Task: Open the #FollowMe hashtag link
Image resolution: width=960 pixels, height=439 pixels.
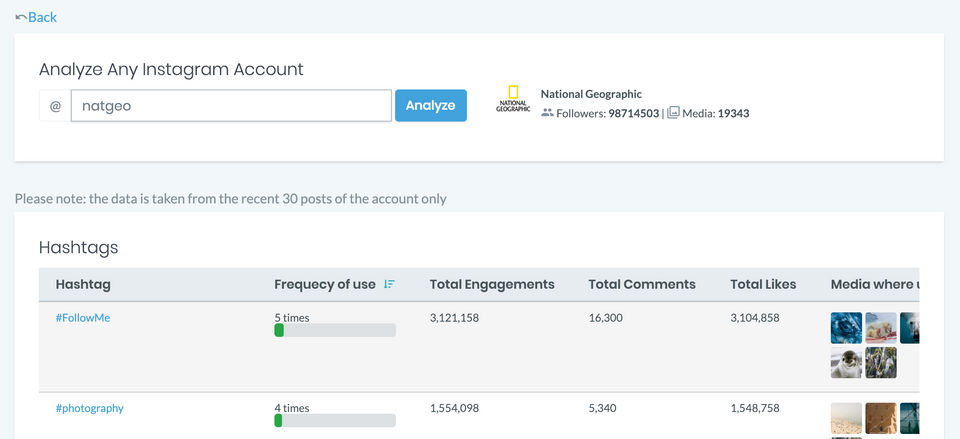Action: click(x=83, y=318)
